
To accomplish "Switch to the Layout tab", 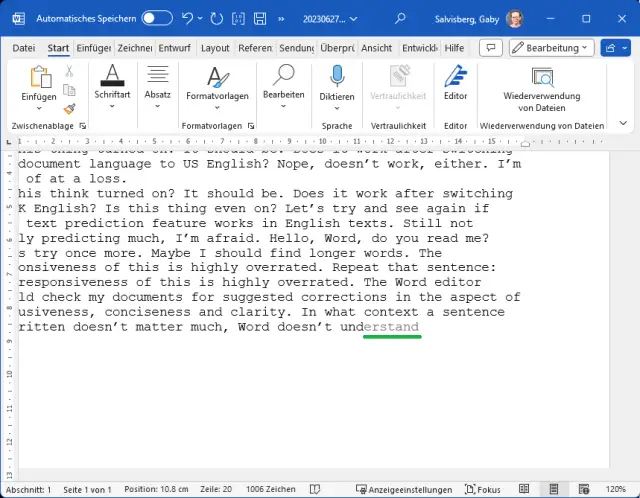I will coord(214,47).
